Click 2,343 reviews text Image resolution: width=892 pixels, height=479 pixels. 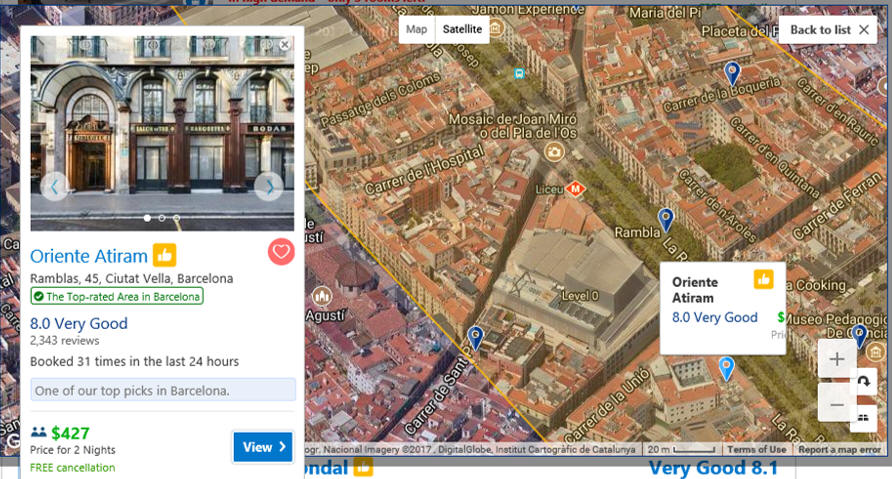coord(64,341)
